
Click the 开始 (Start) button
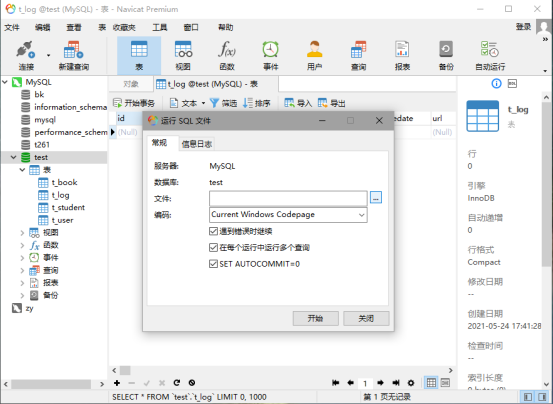(315, 318)
